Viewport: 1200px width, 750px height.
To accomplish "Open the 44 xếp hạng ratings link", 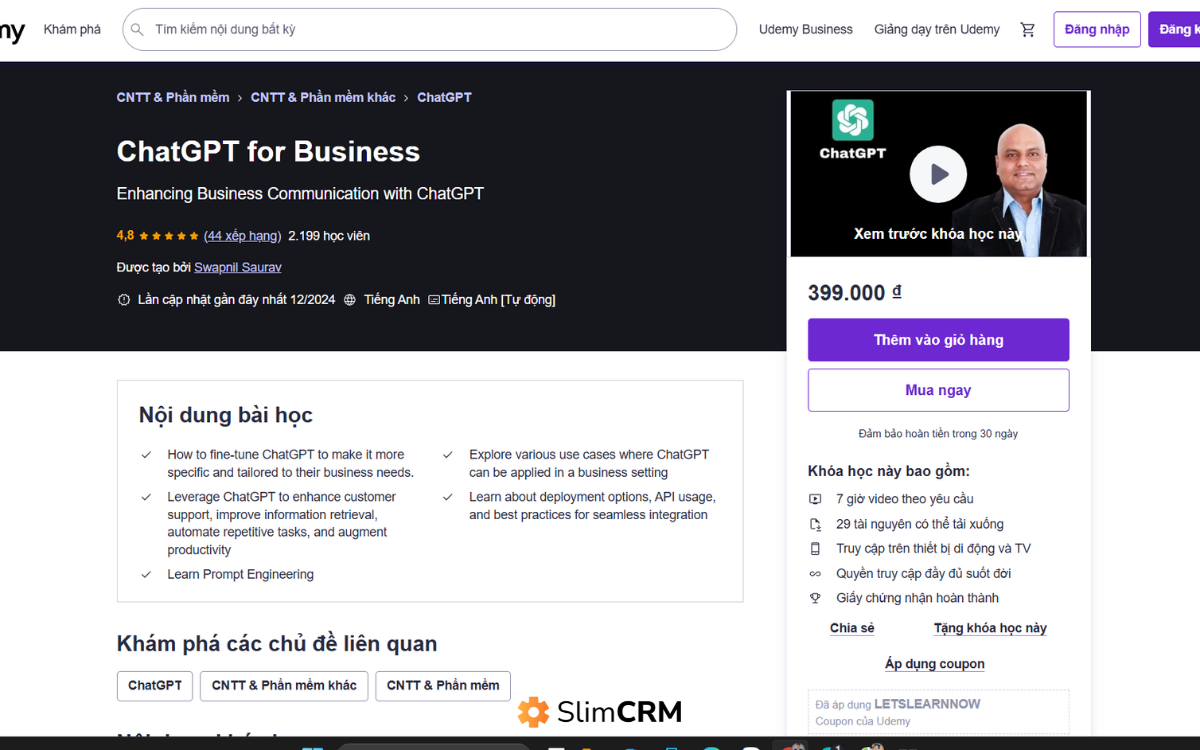I will (x=243, y=236).
